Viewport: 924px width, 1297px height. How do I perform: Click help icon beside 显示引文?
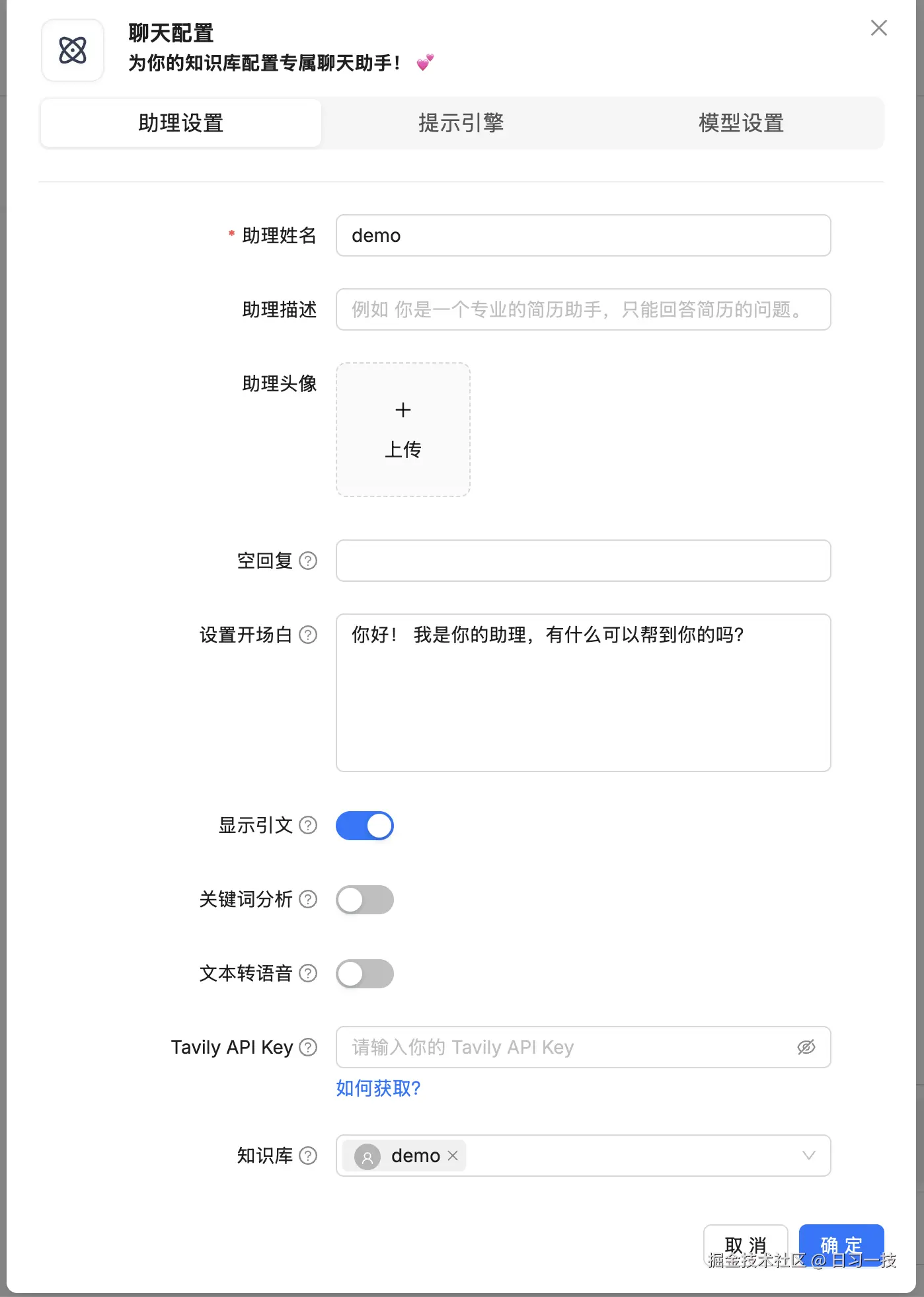308,825
